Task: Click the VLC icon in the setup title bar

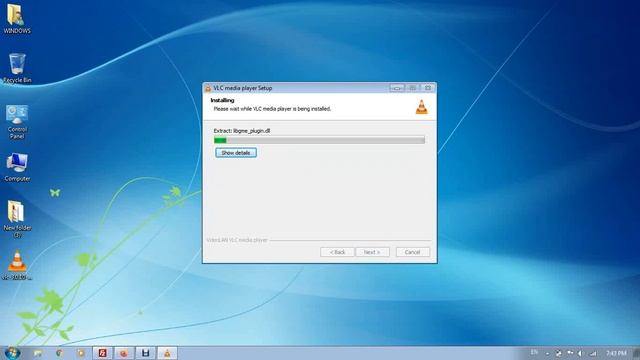Action: coord(208,88)
